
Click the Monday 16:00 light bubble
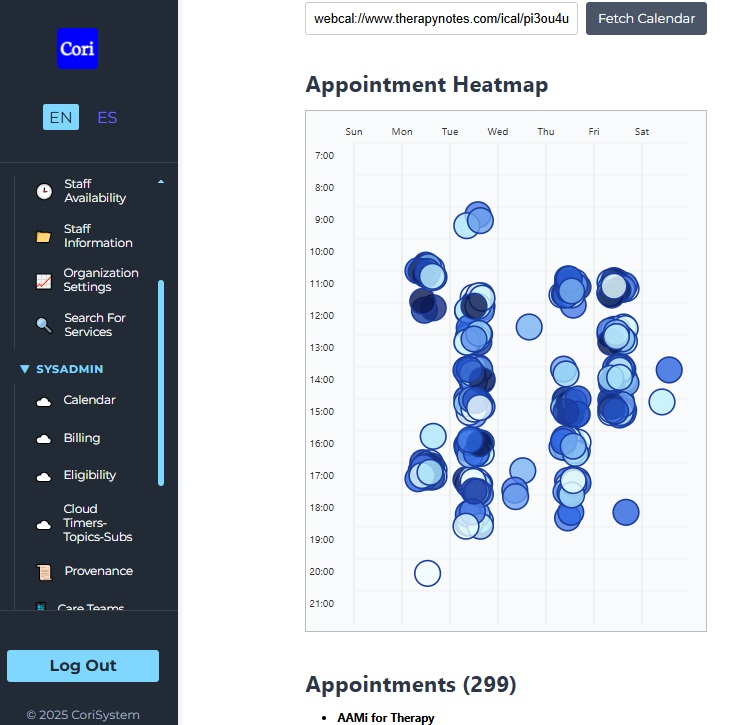tap(433, 437)
